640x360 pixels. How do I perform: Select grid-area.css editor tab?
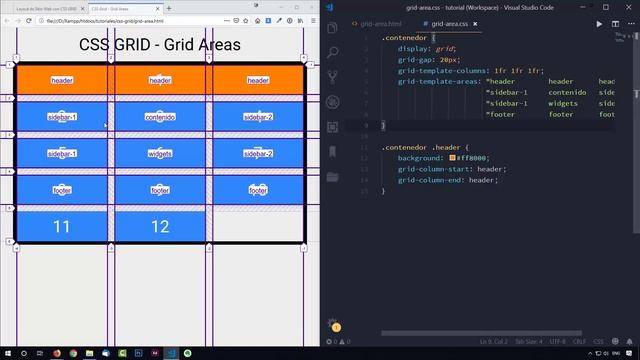coord(450,24)
